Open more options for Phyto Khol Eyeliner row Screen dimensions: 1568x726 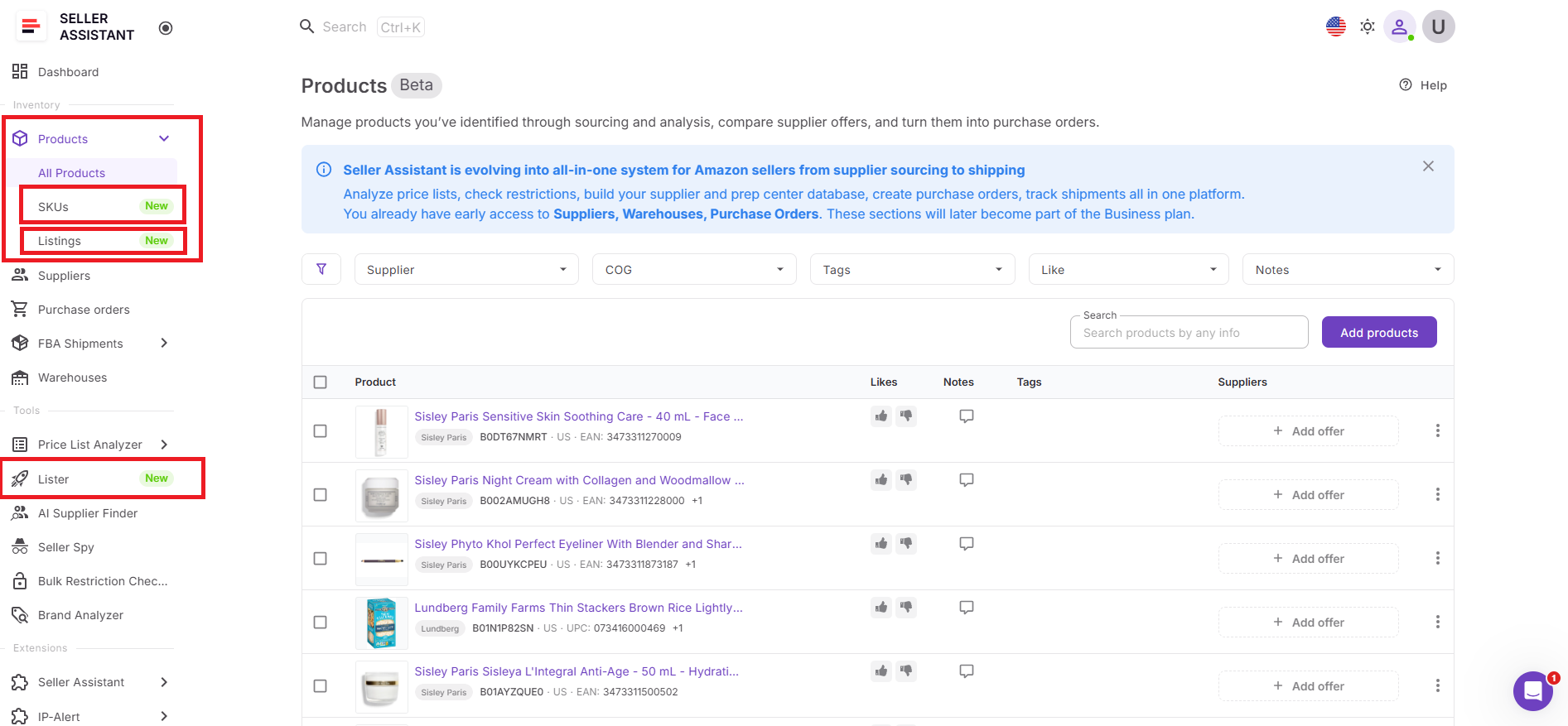(1437, 559)
